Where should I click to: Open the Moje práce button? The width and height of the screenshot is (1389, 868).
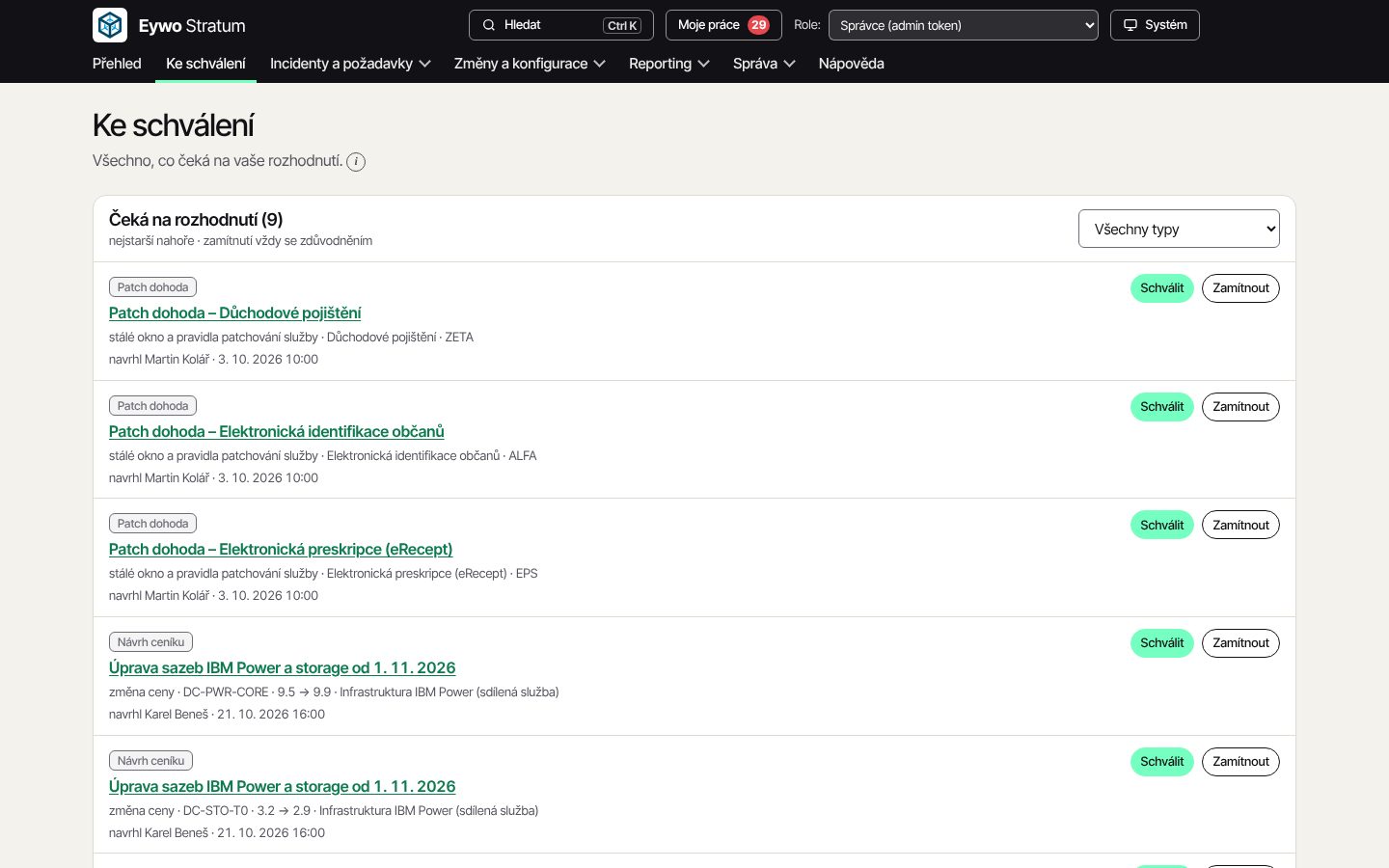pos(723,25)
